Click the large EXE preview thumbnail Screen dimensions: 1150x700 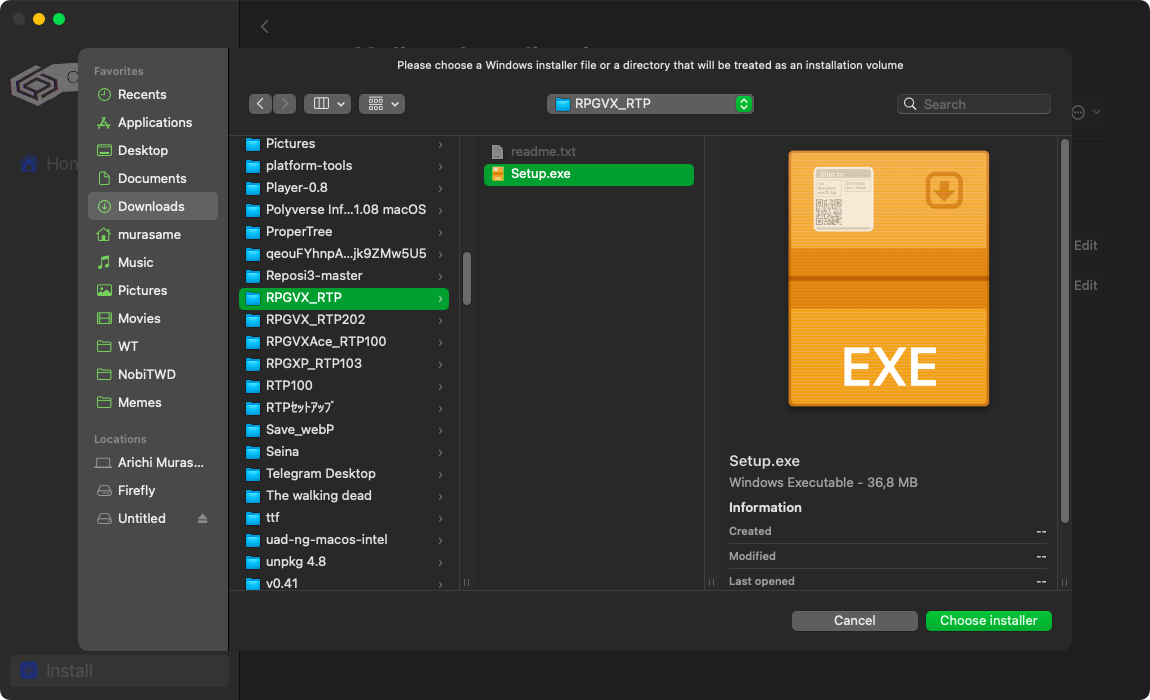[888, 278]
